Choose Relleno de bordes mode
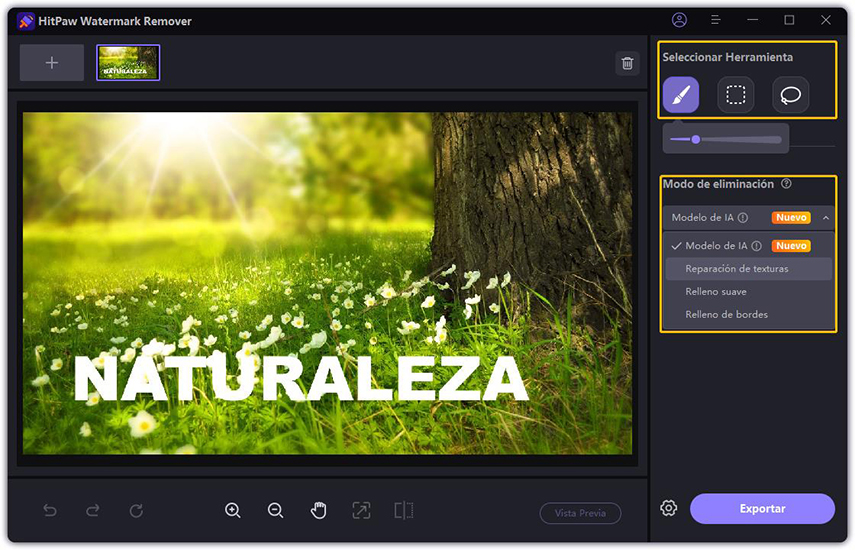The height and width of the screenshot is (550, 855). pos(726,315)
